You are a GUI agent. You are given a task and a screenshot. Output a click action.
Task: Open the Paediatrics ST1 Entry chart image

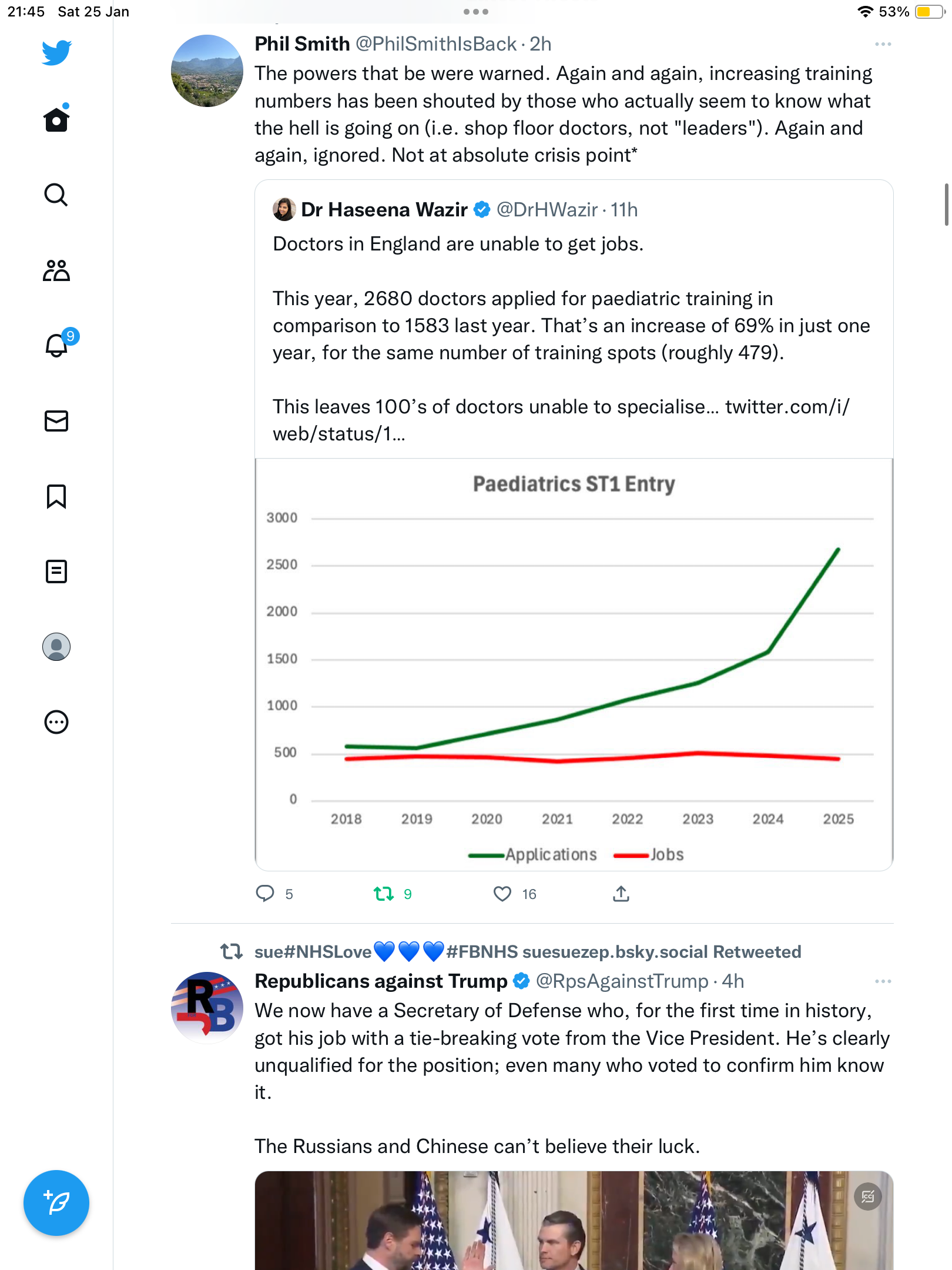click(x=574, y=664)
